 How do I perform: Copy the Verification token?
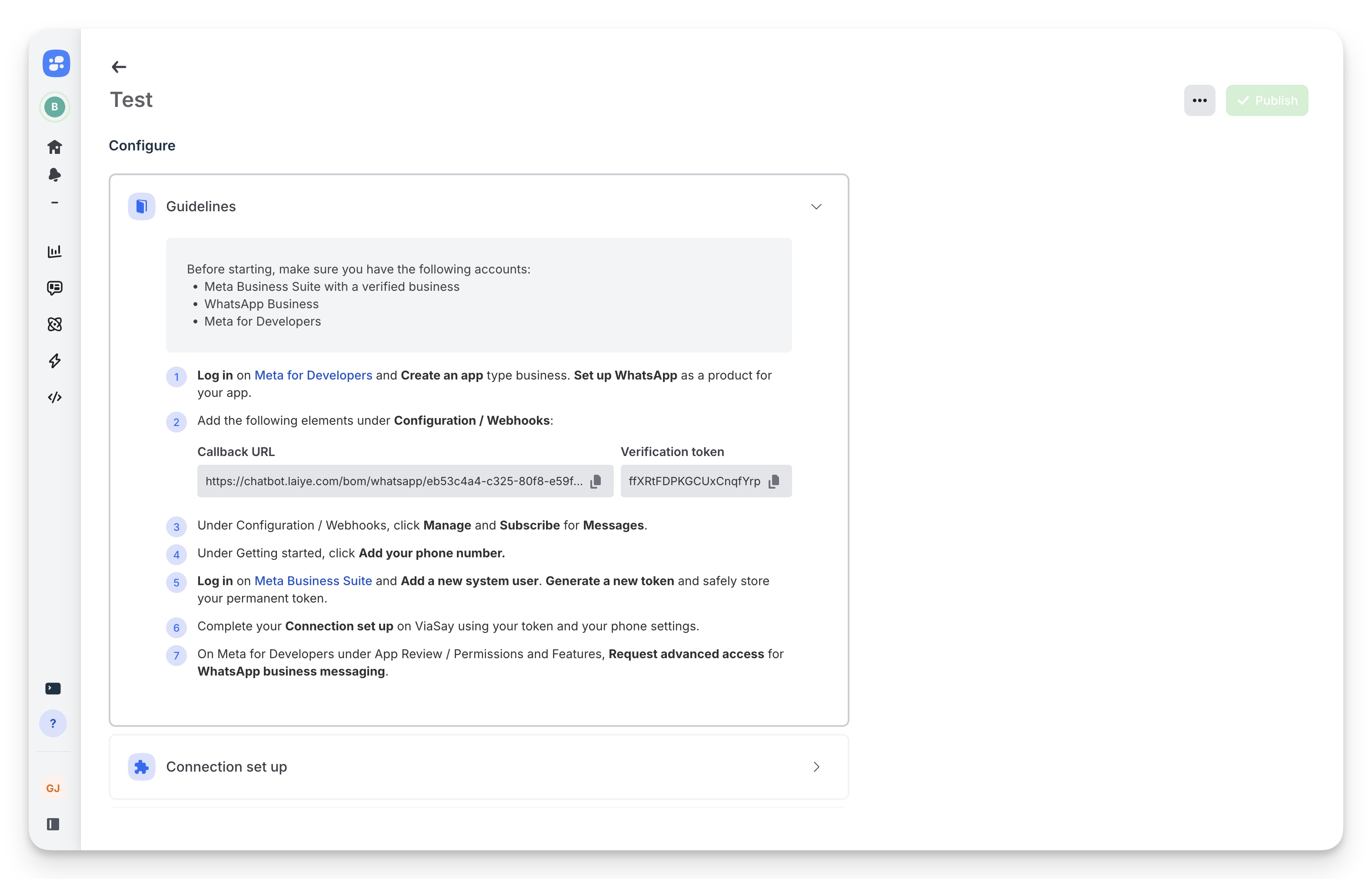click(x=774, y=481)
